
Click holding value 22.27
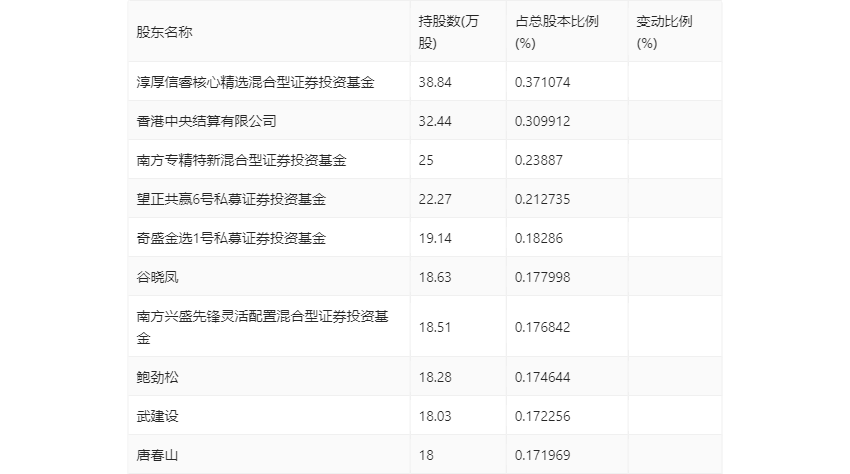click(435, 199)
